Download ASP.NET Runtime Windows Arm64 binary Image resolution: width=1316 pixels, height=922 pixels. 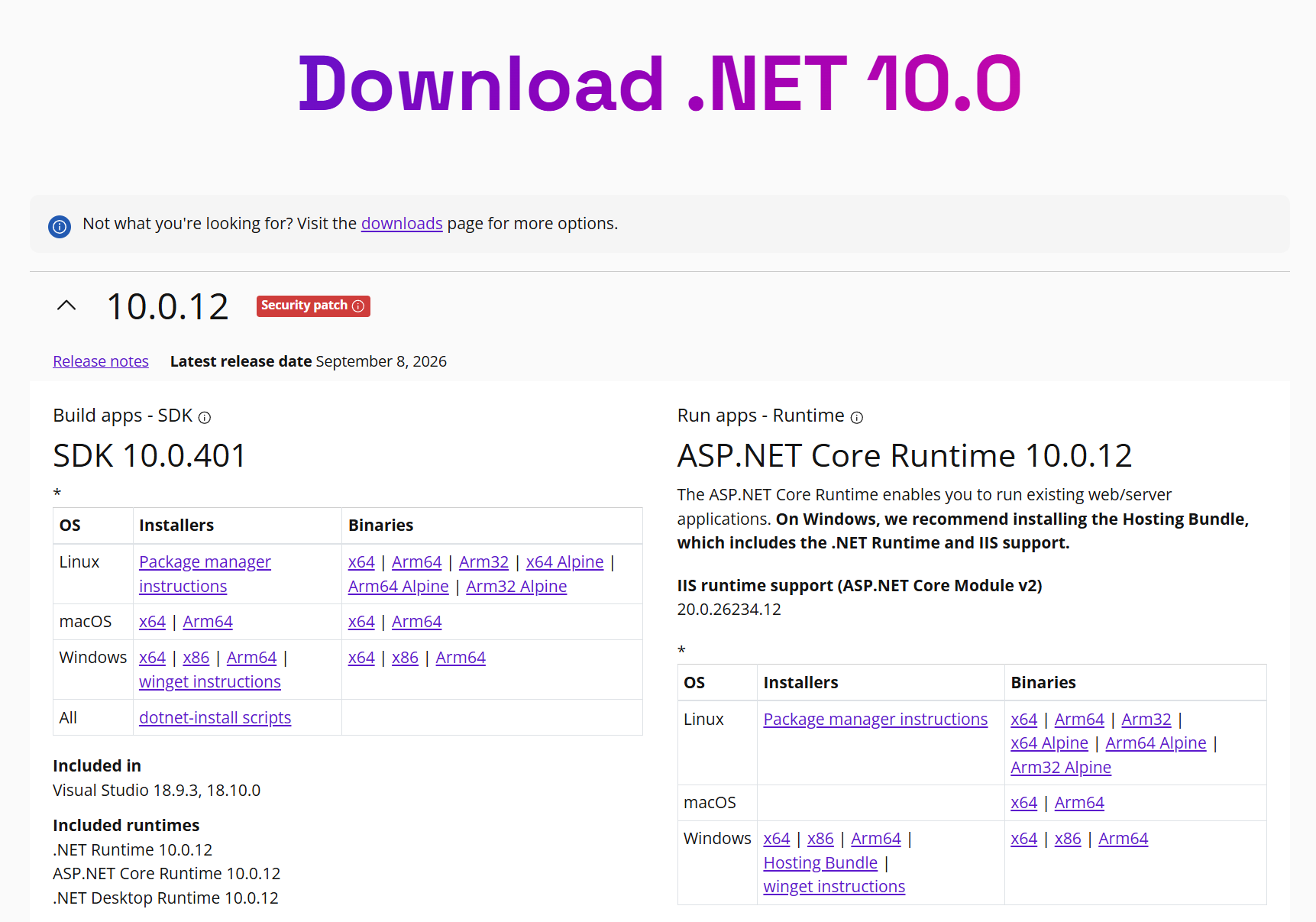[x=1124, y=839]
